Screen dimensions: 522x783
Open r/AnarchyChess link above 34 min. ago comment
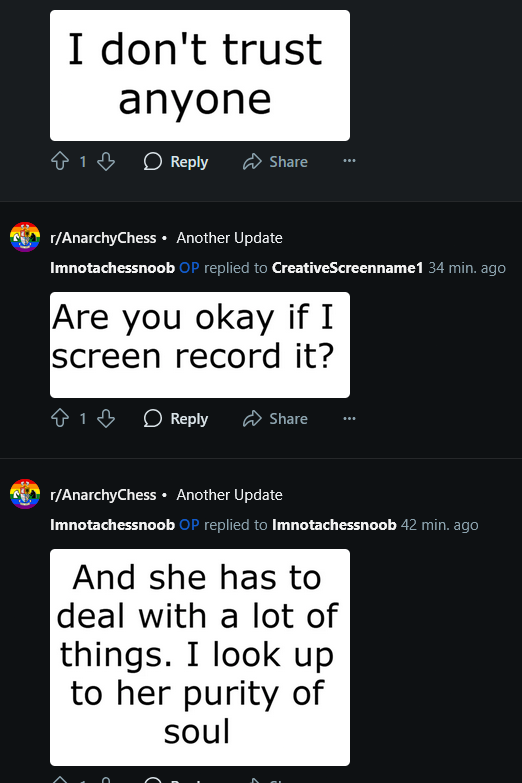click(x=103, y=238)
